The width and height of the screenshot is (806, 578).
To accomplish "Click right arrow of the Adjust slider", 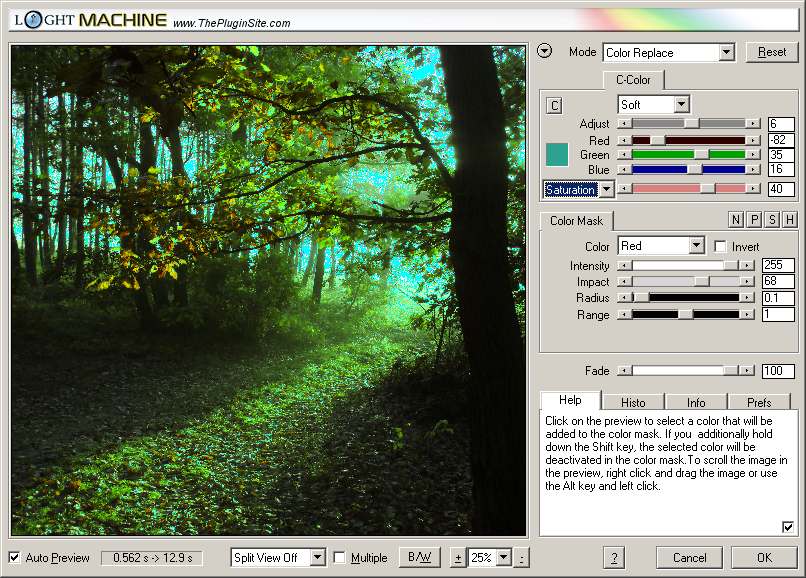I will tap(753, 123).
